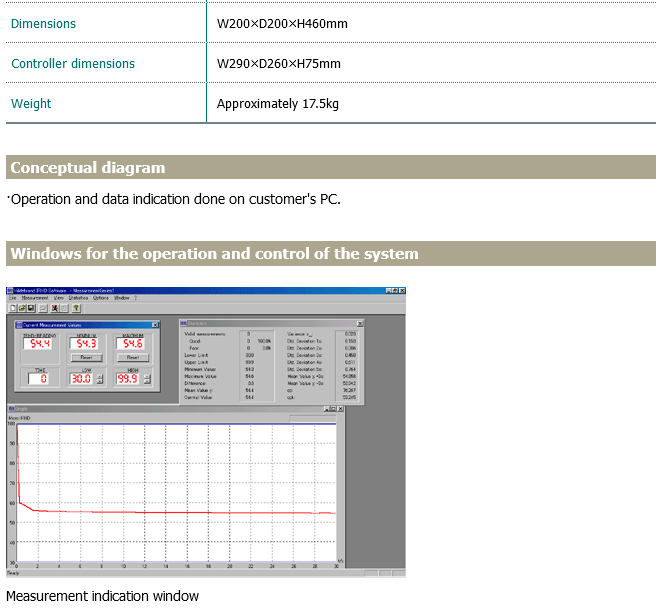The height and width of the screenshot is (610, 663).
Task: Adjust the HIGH limit spinner arrows
Action: click(145, 379)
